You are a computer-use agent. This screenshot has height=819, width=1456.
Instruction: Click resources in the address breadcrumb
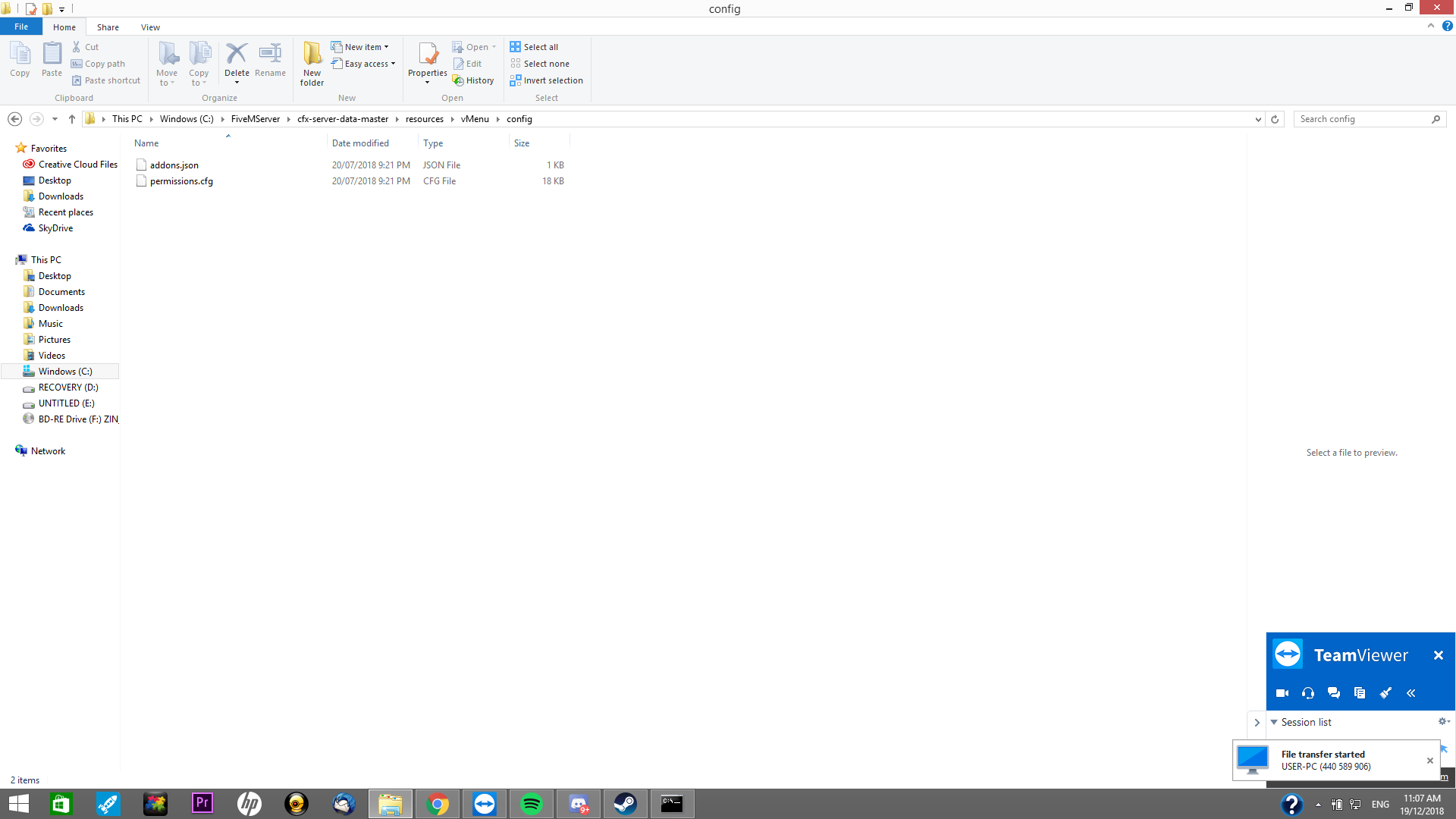pyautogui.click(x=425, y=119)
